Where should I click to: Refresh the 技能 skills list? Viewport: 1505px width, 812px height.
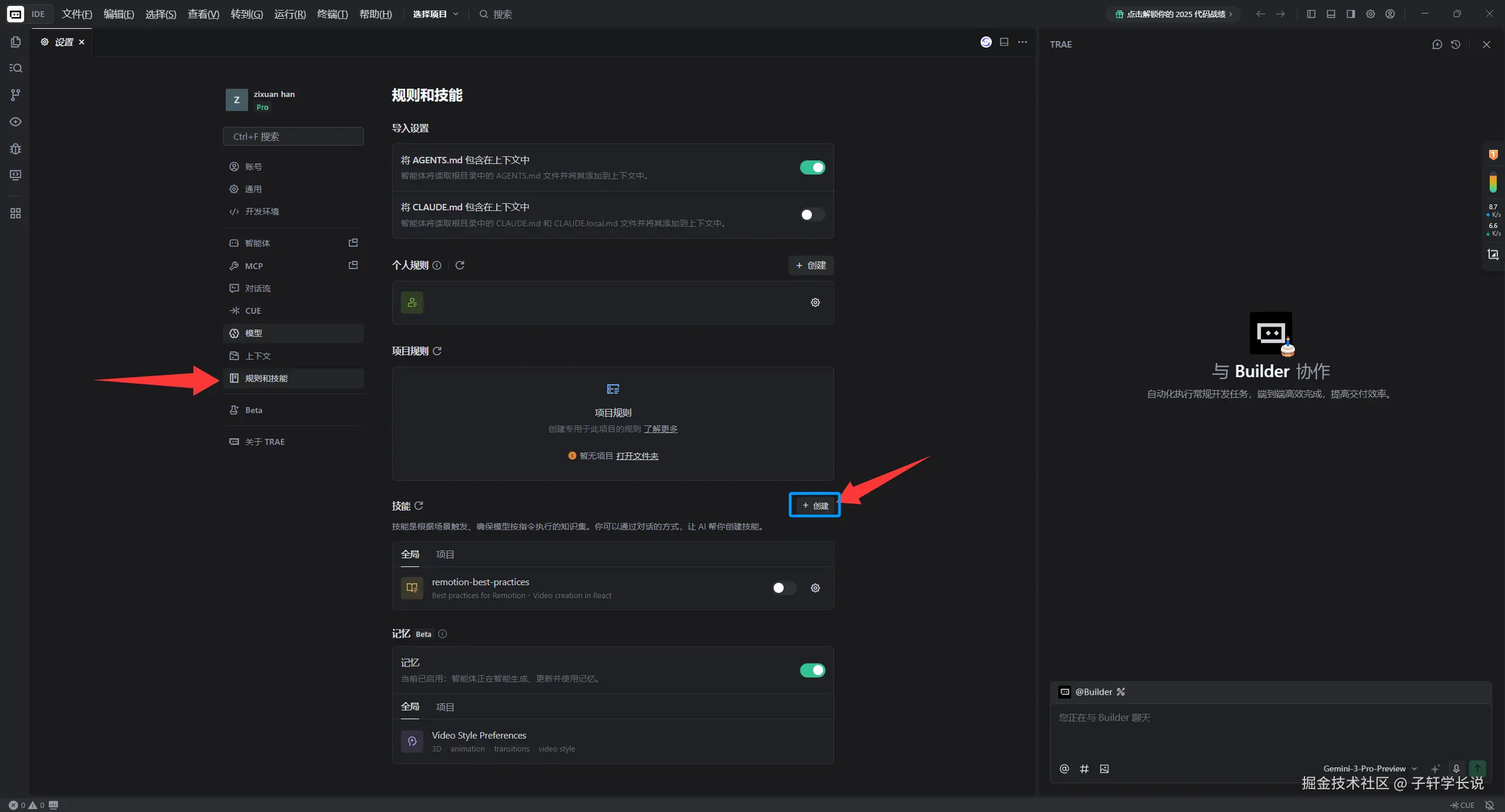419,505
